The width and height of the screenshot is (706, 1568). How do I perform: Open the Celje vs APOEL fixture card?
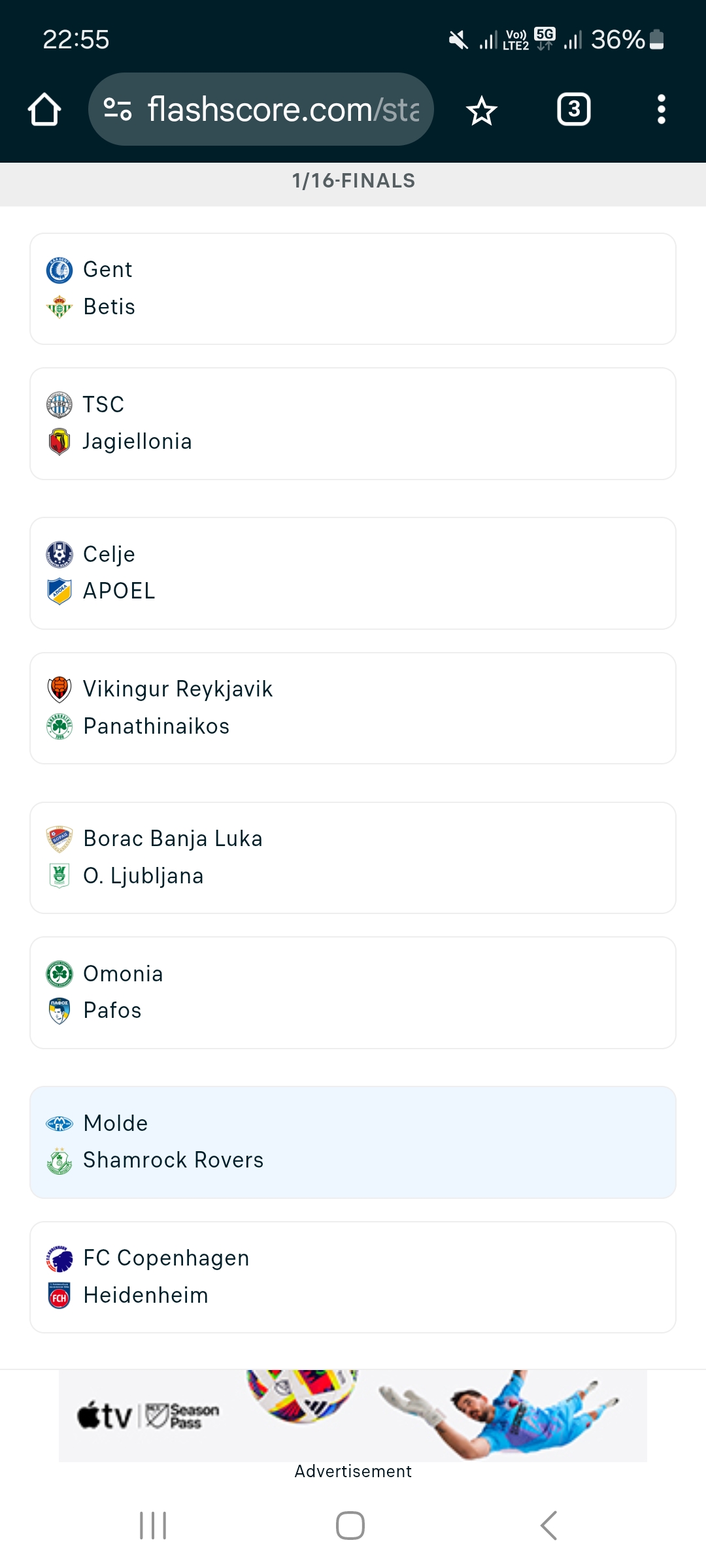coord(353,572)
